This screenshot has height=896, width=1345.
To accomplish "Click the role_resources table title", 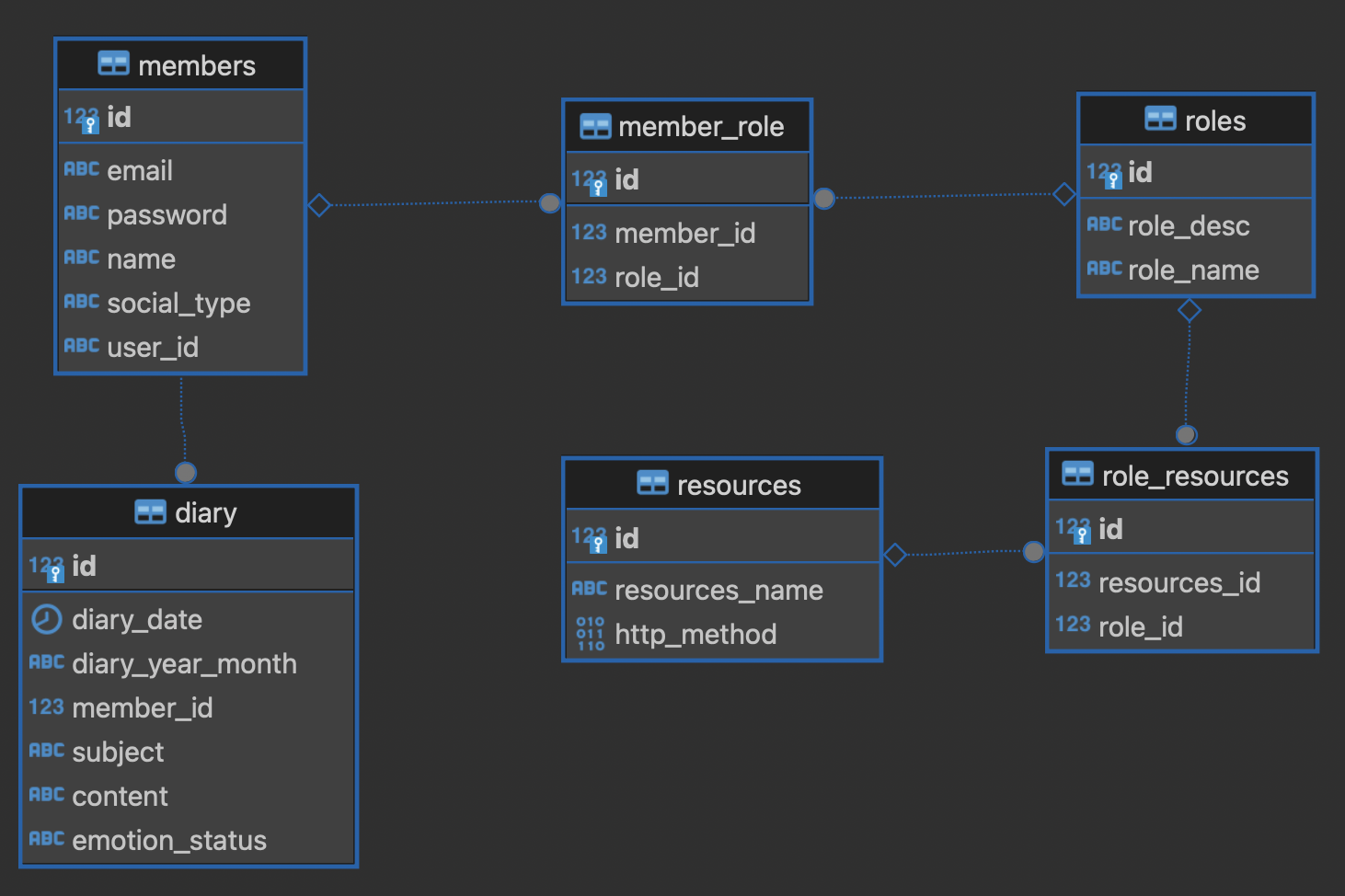I will (x=1195, y=476).
